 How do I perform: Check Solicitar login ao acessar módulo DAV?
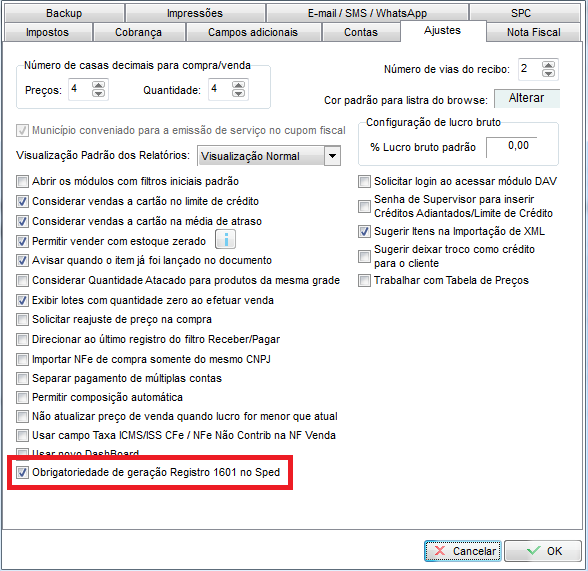point(364,181)
